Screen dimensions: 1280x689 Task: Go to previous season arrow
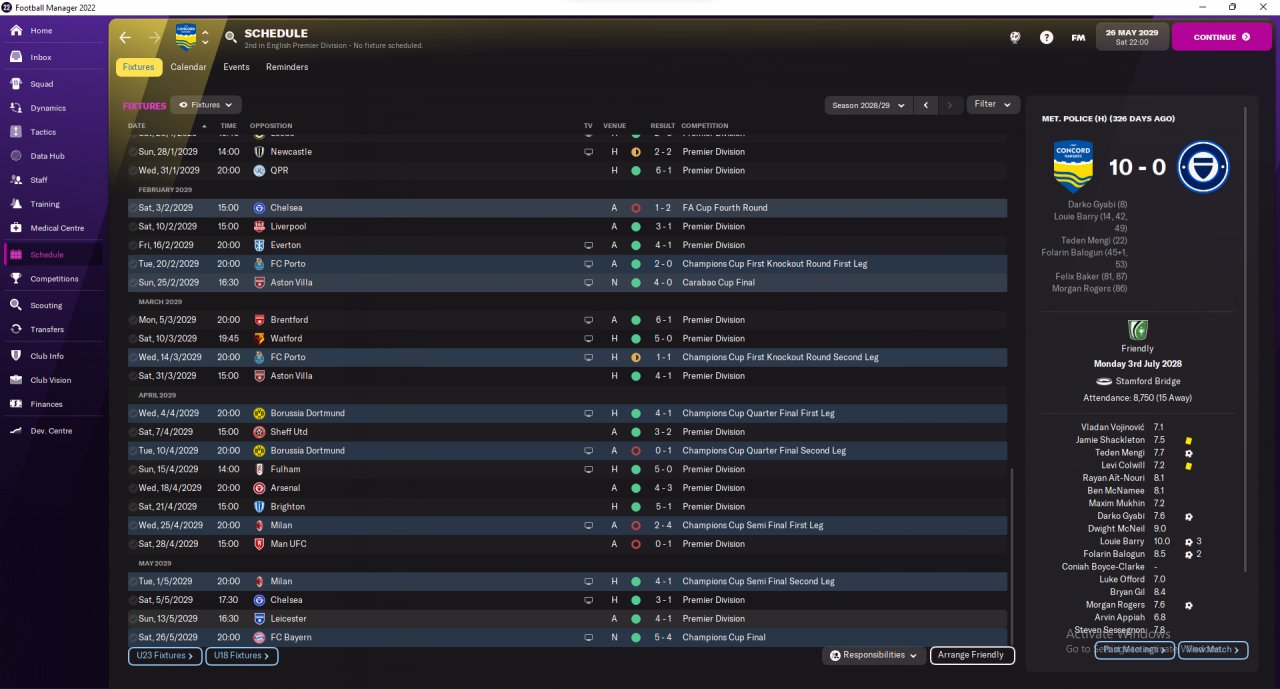click(x=926, y=105)
